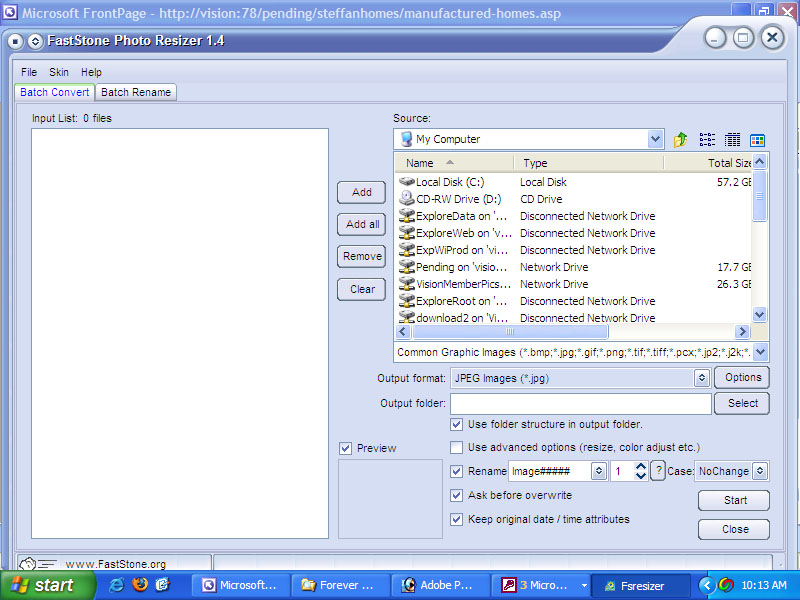Expand the My Computer source dropdown

(x=655, y=140)
